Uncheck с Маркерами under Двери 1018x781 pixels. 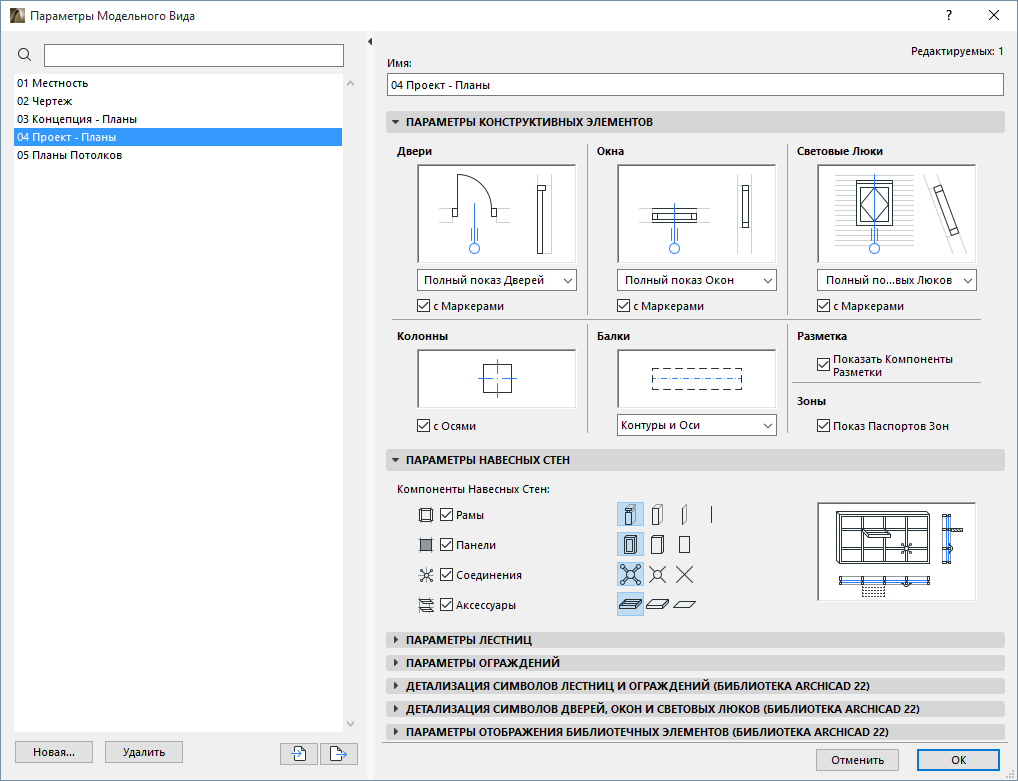coord(423,306)
